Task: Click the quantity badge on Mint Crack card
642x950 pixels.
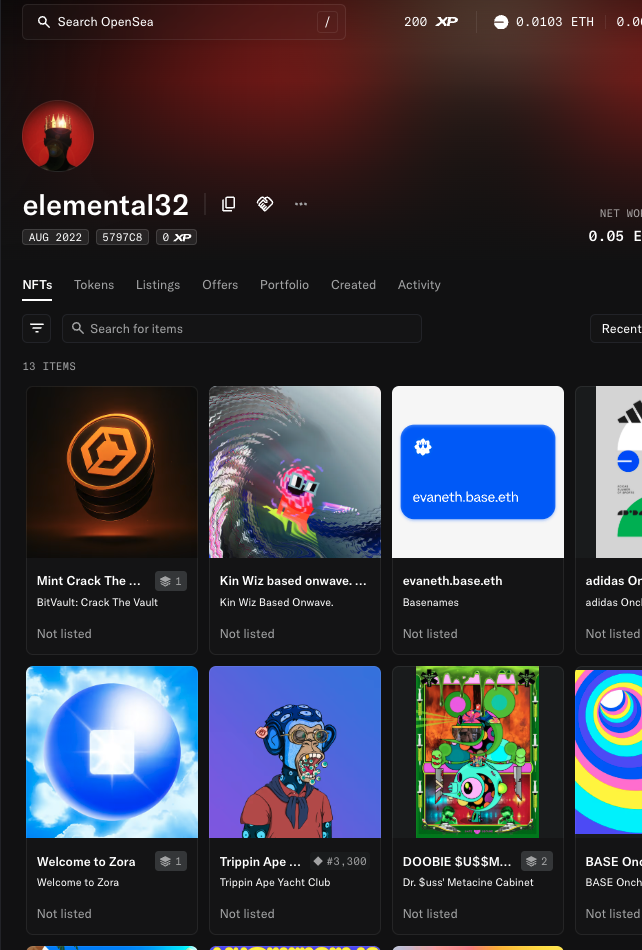Action: (x=170, y=581)
